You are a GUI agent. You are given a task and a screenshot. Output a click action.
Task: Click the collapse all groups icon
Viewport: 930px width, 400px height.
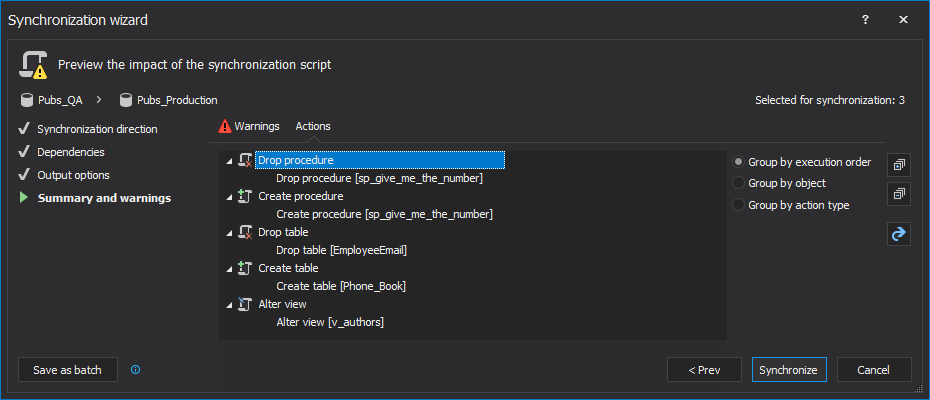(899, 193)
